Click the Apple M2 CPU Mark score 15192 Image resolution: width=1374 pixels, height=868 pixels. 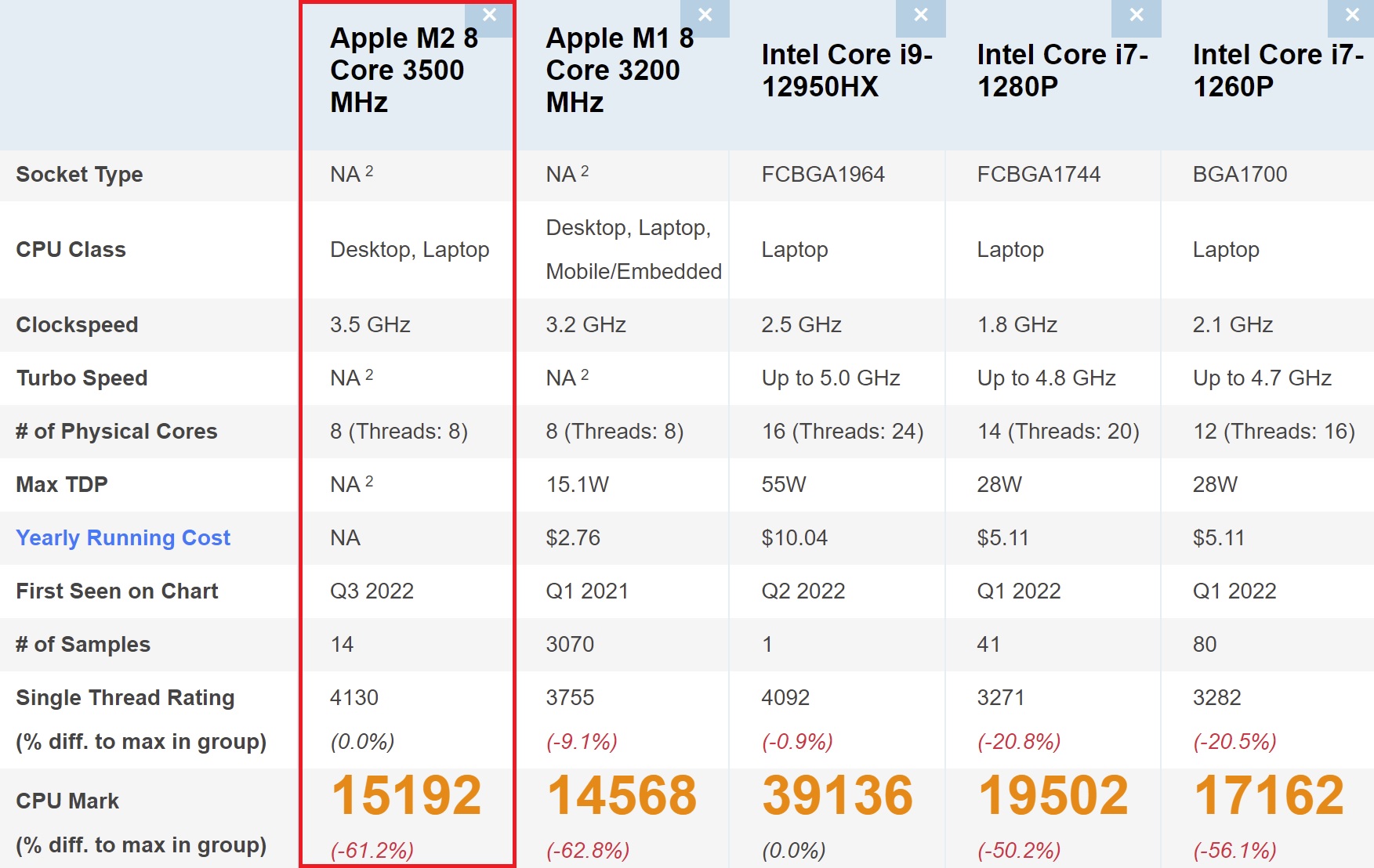406,796
